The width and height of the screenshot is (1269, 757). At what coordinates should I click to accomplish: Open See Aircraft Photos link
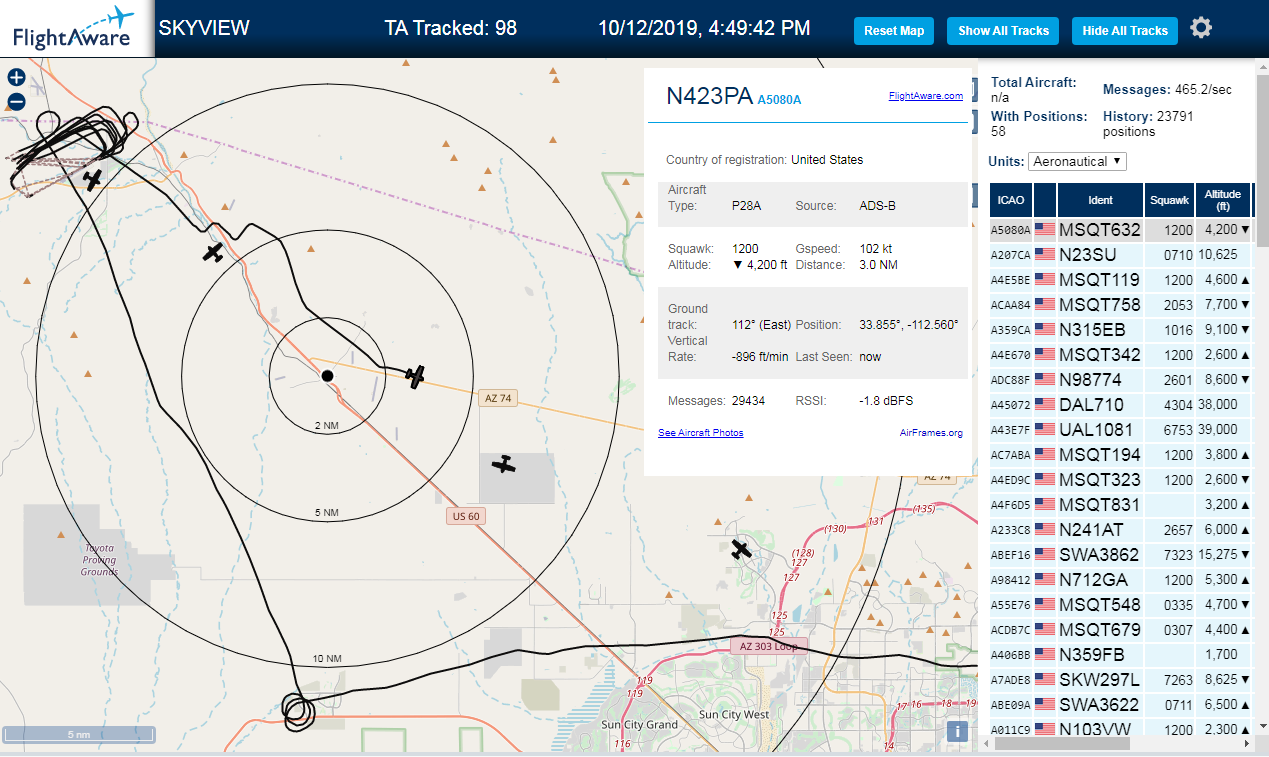pos(700,433)
